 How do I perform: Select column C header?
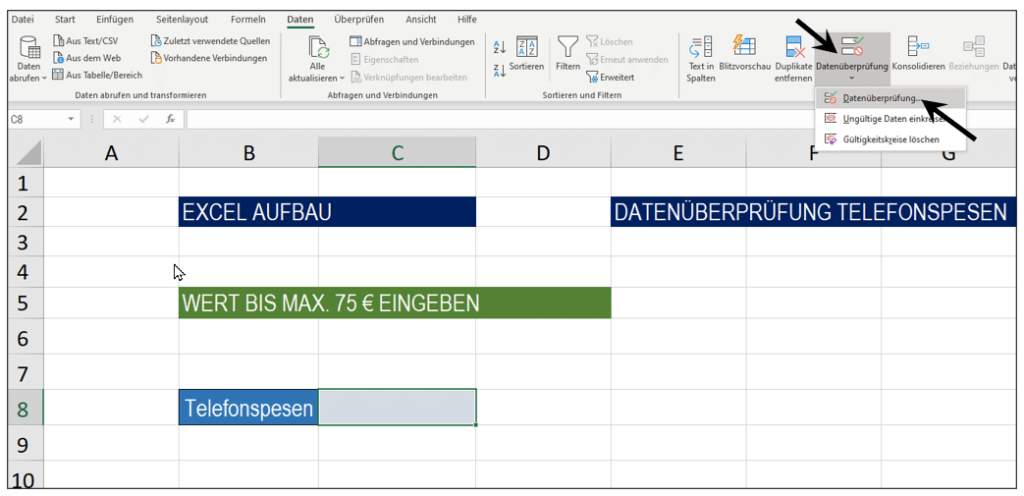tap(397, 153)
